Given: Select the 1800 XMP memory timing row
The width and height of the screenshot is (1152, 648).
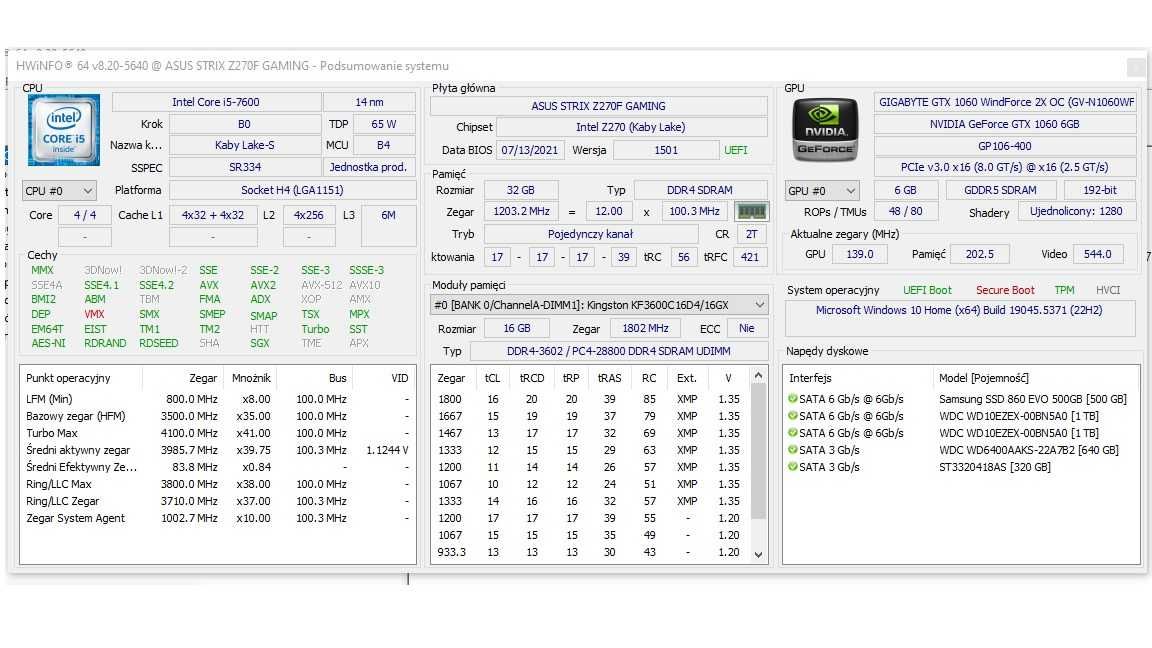Looking at the screenshot, I should click(x=591, y=399).
